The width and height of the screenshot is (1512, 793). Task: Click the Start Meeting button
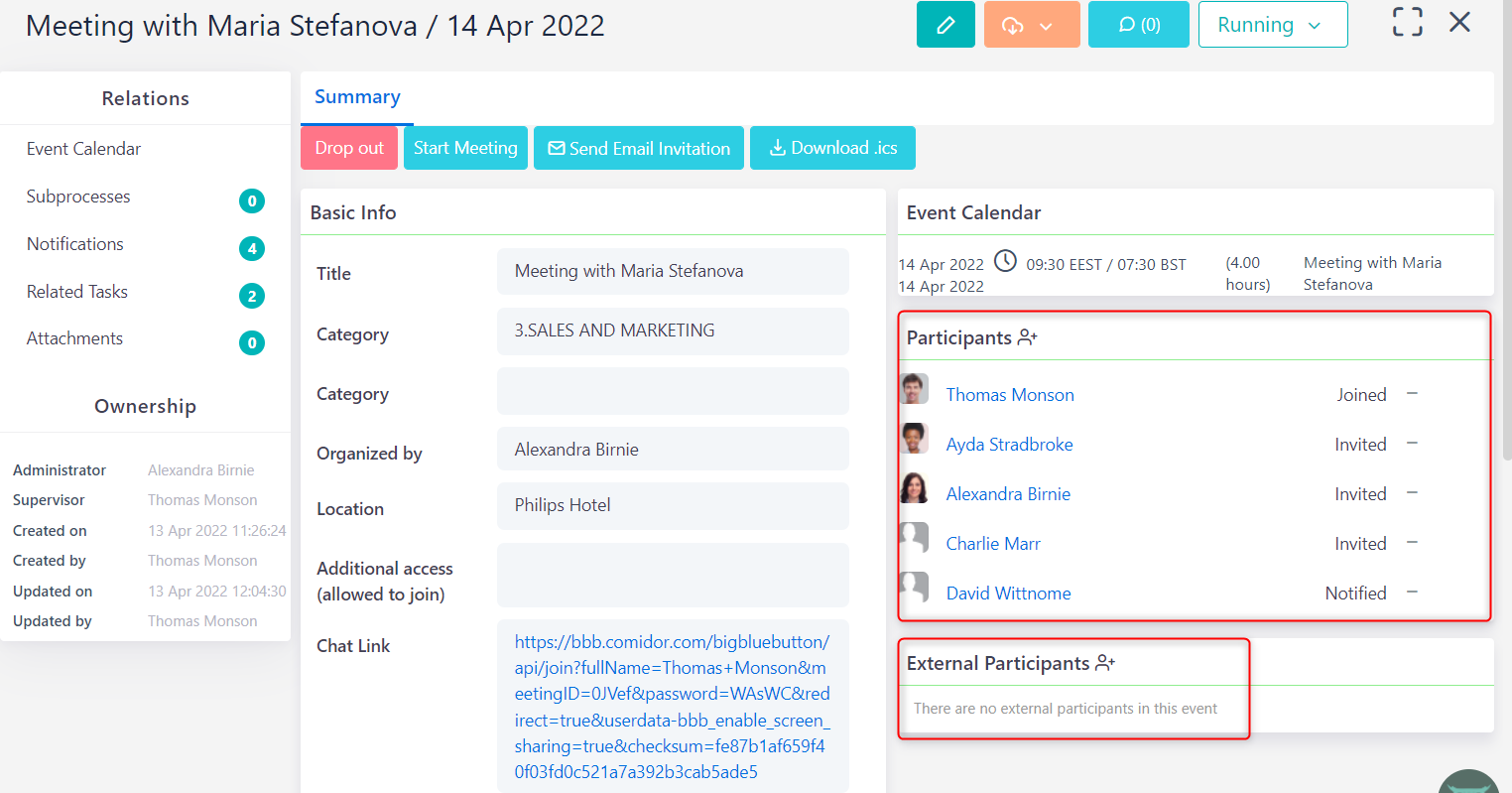(465, 147)
